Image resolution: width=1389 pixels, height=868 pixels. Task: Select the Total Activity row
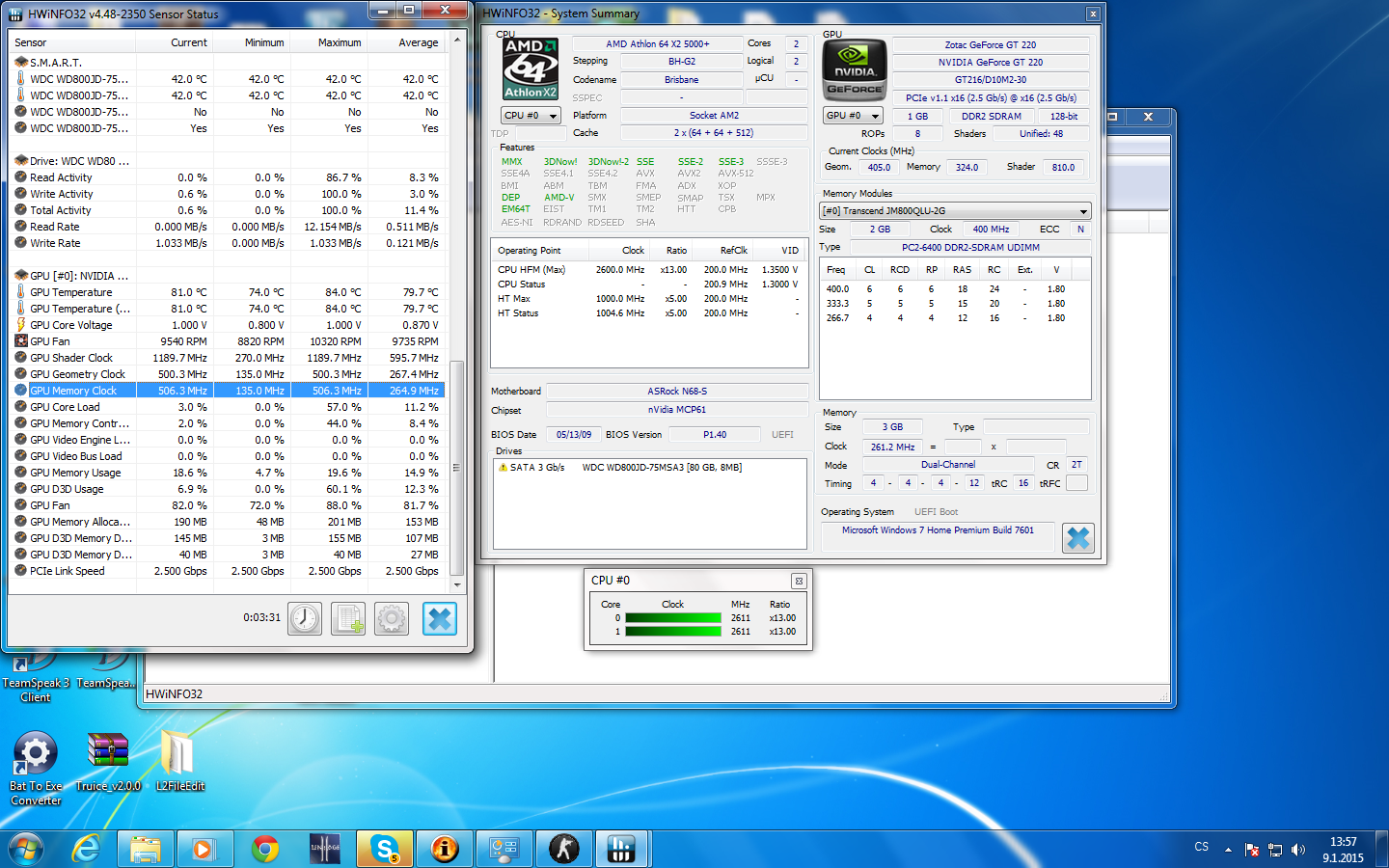tap(228, 210)
